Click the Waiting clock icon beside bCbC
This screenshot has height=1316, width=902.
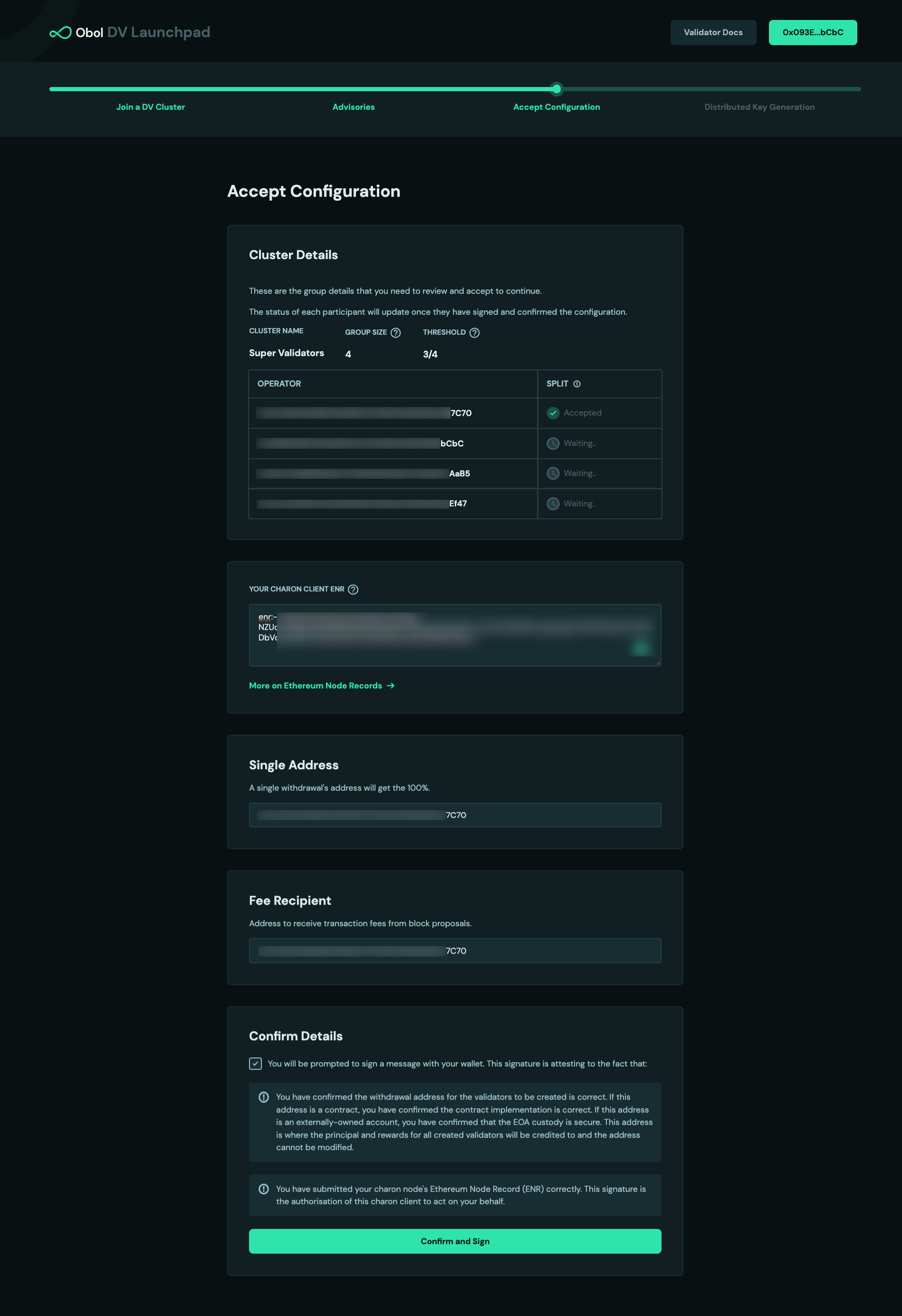coord(553,444)
